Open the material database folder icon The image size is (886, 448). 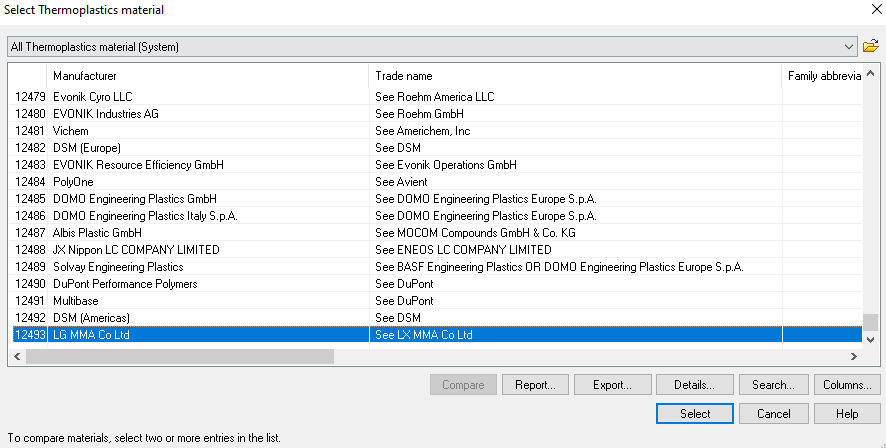click(x=871, y=46)
